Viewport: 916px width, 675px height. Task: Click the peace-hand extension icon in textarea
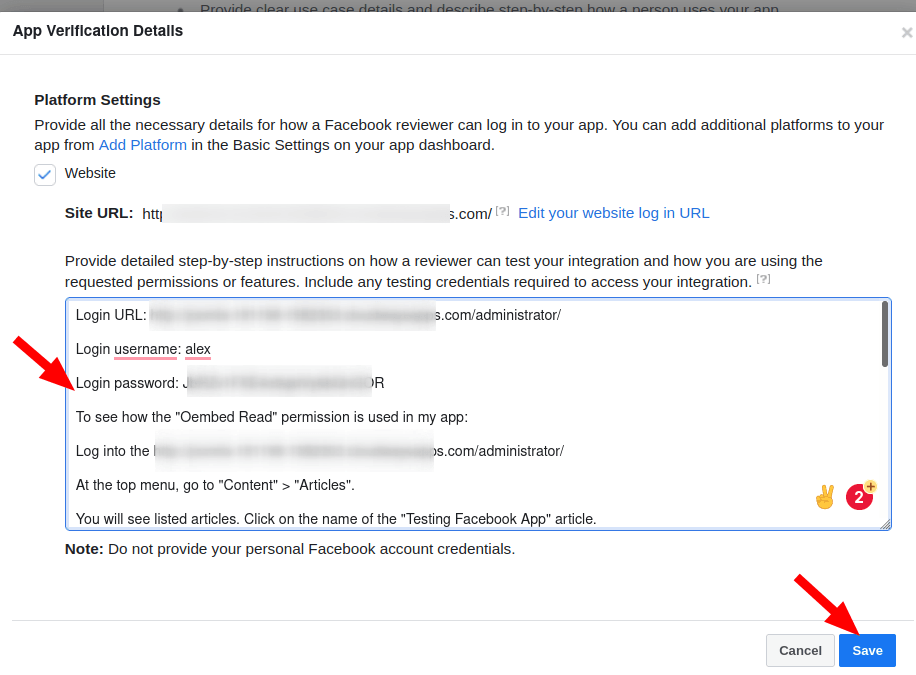pos(824,496)
